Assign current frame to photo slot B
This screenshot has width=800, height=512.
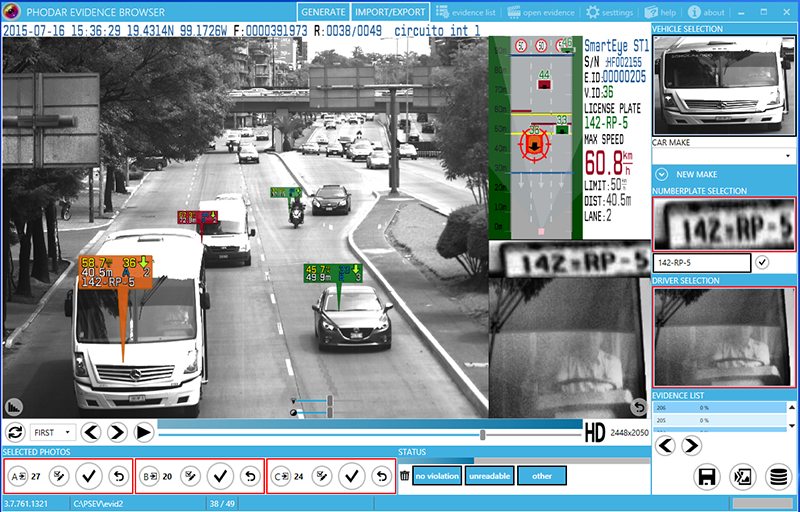pos(150,477)
